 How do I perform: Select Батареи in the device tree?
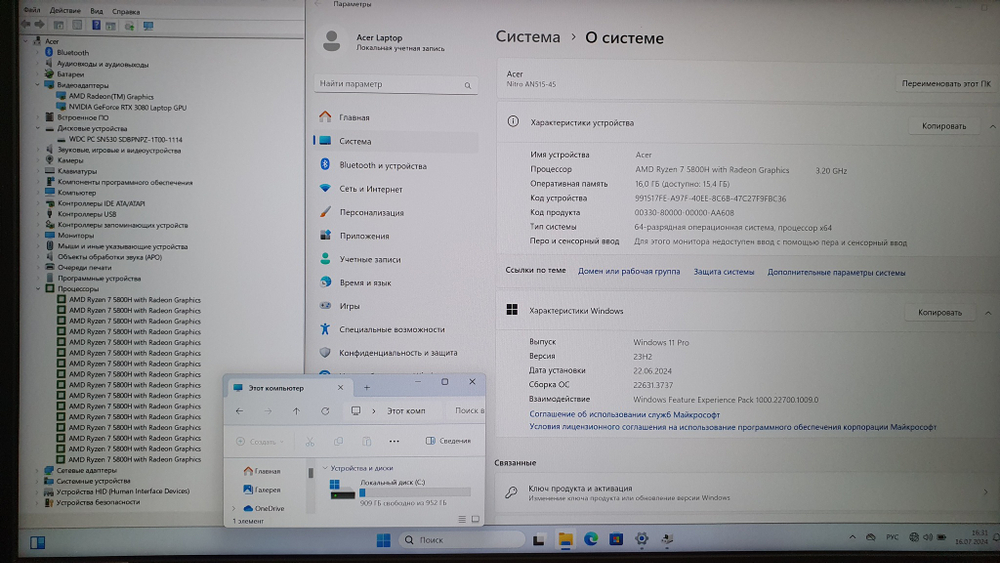tap(70, 75)
